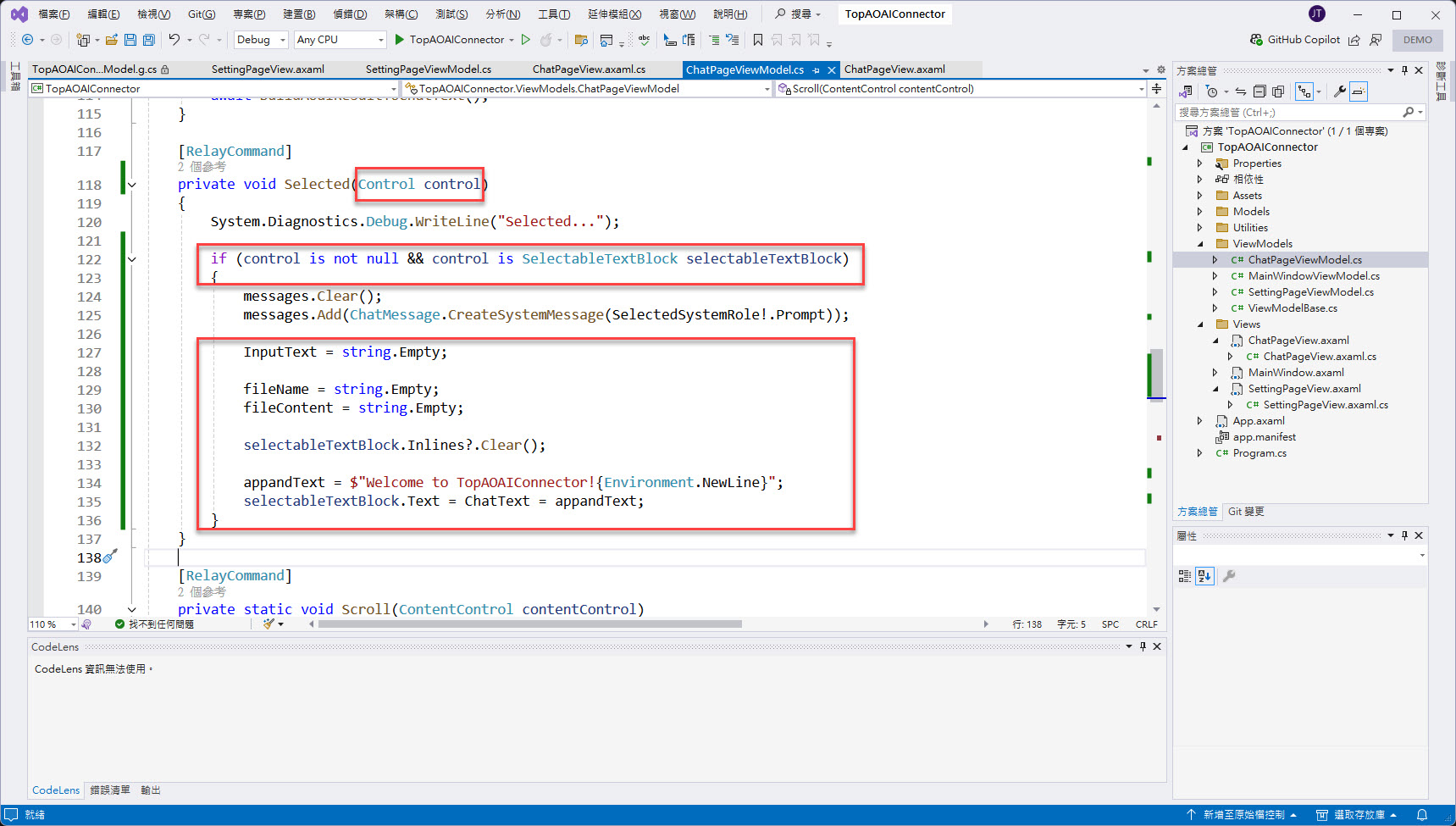This screenshot has width=1456, height=826.
Task: Click the switch views icon in Solution Explorer
Action: click(1186, 91)
